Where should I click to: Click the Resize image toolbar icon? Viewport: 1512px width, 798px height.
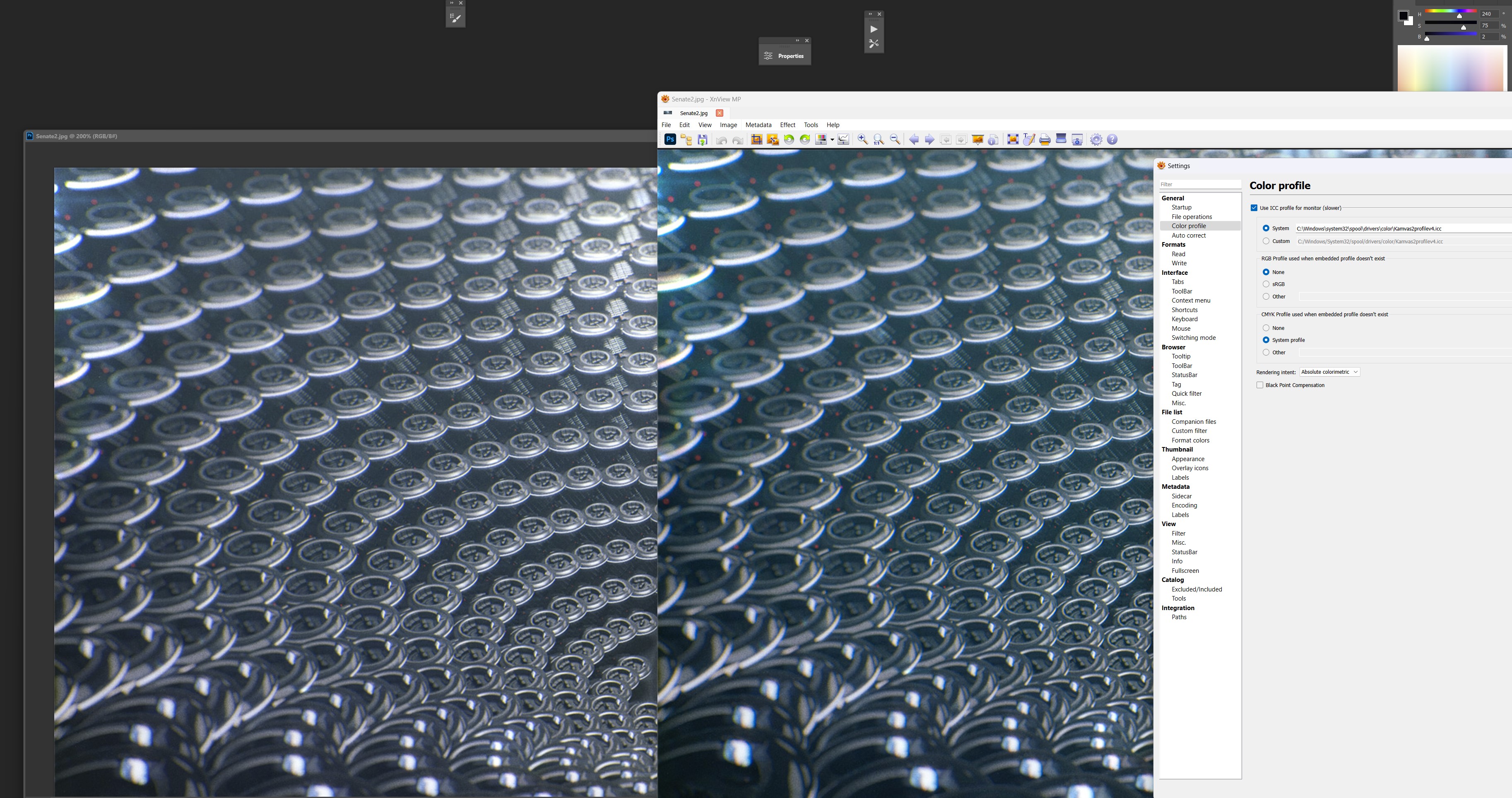pos(773,139)
